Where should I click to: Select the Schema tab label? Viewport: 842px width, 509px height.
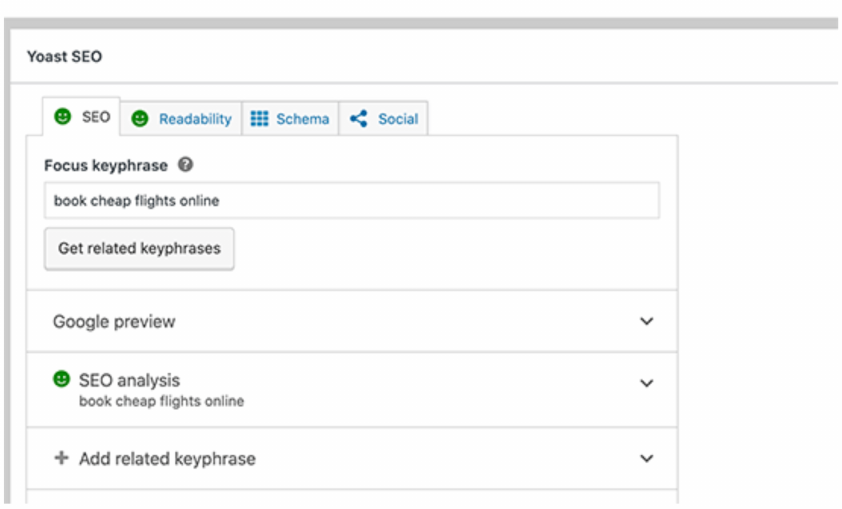302,119
